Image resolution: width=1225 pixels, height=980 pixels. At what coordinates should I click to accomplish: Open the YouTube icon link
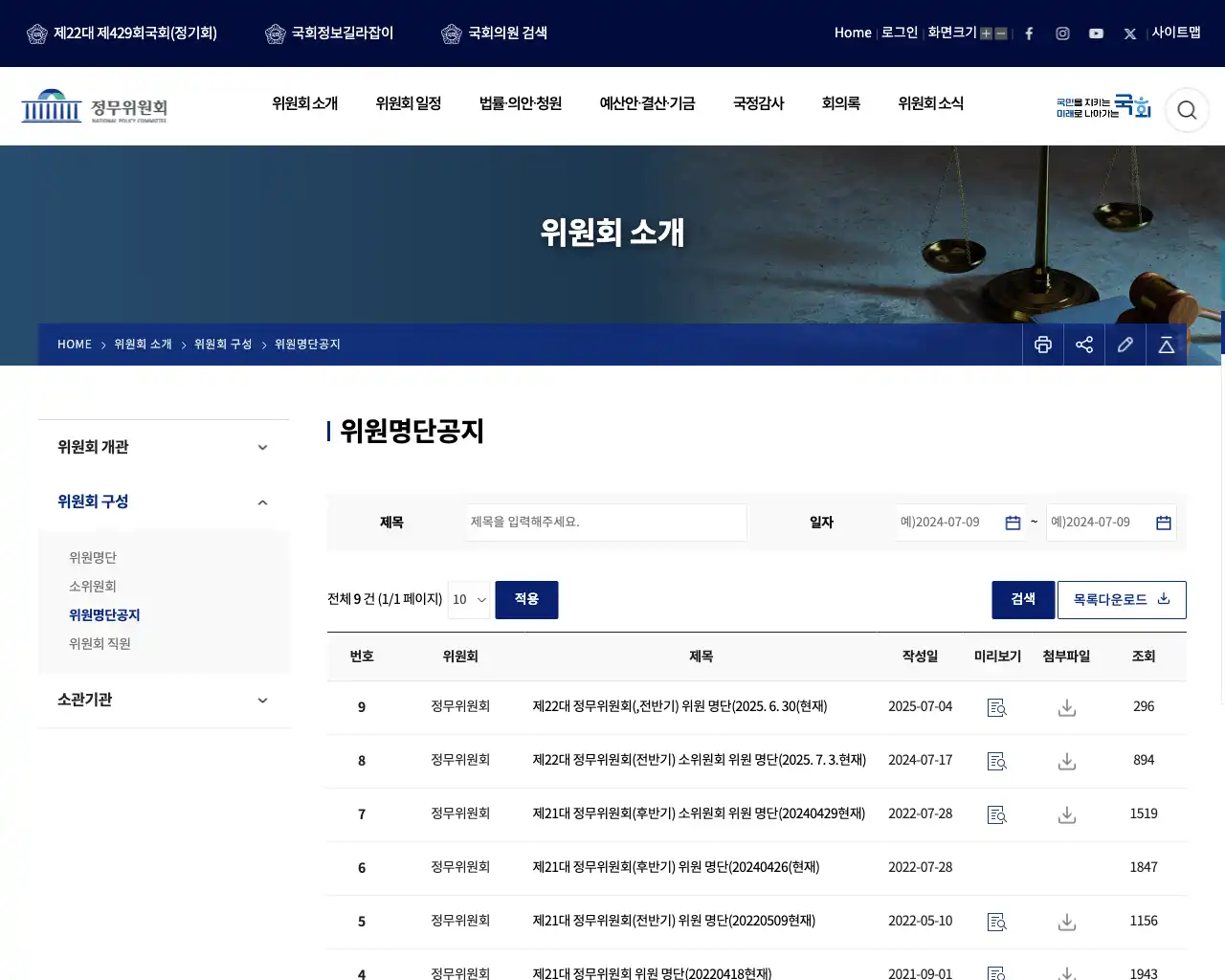1096,33
